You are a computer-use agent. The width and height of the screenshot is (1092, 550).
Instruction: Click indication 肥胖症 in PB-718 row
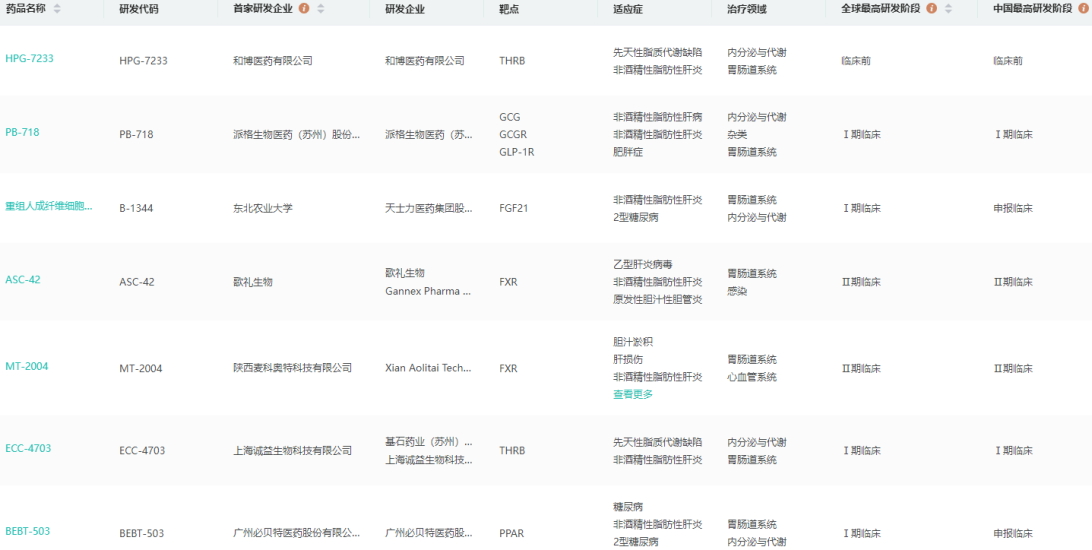click(628, 152)
